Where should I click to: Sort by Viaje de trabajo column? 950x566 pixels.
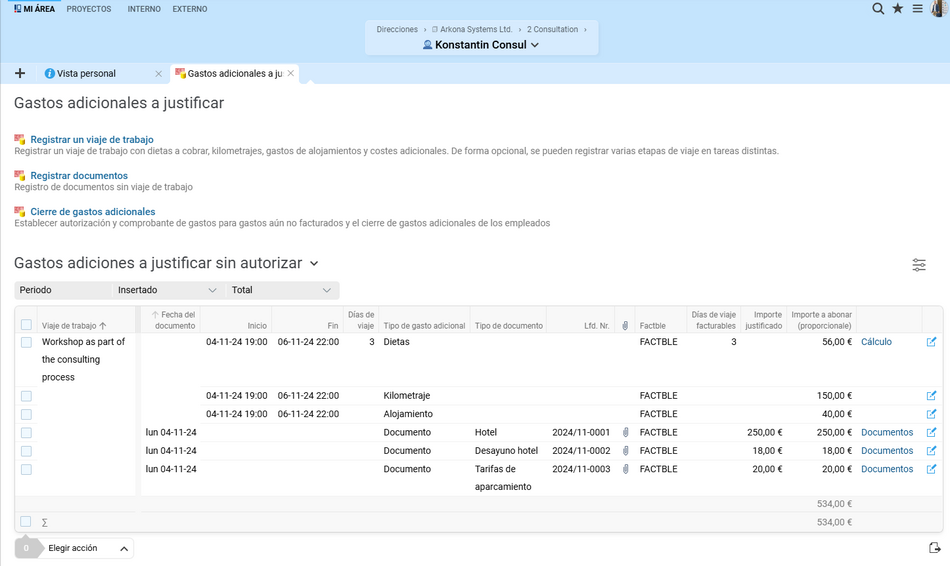74,325
